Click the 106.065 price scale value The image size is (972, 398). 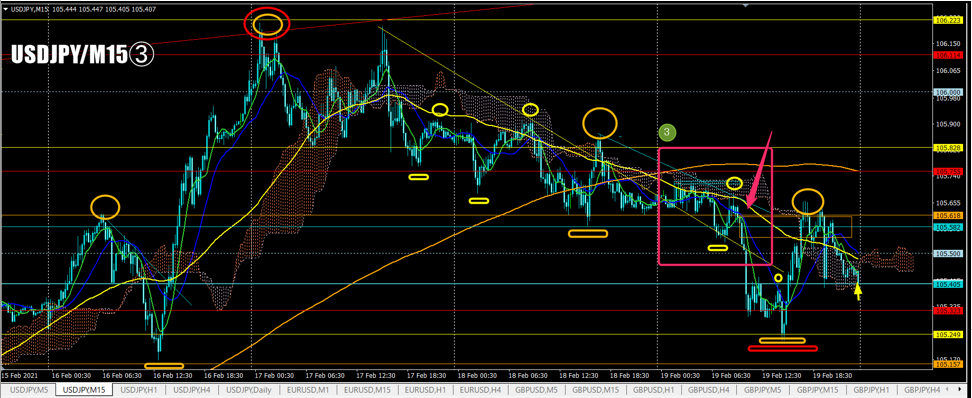948,71
